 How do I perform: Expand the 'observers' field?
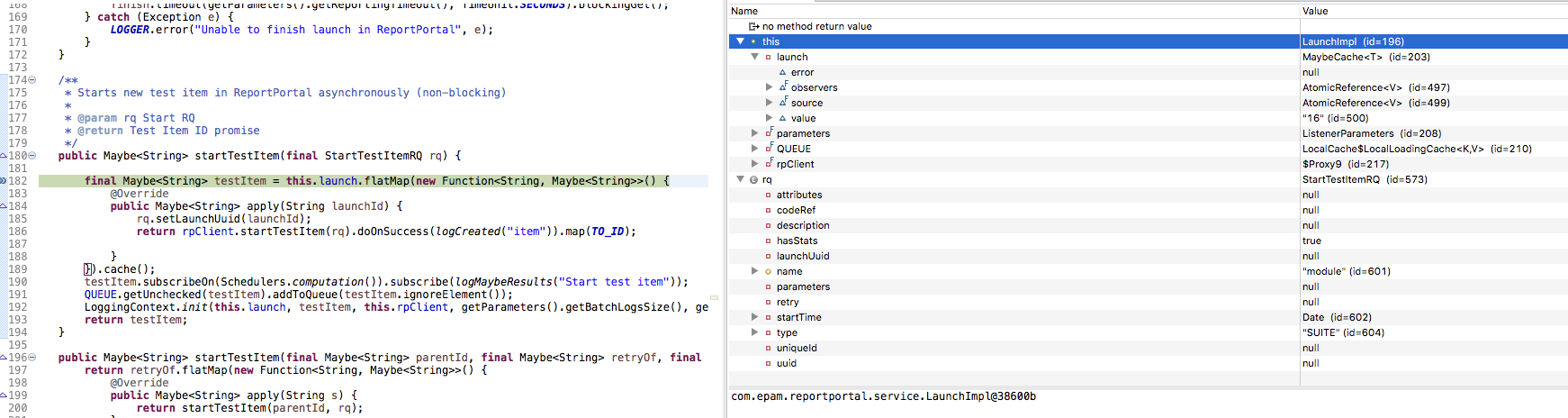click(769, 87)
